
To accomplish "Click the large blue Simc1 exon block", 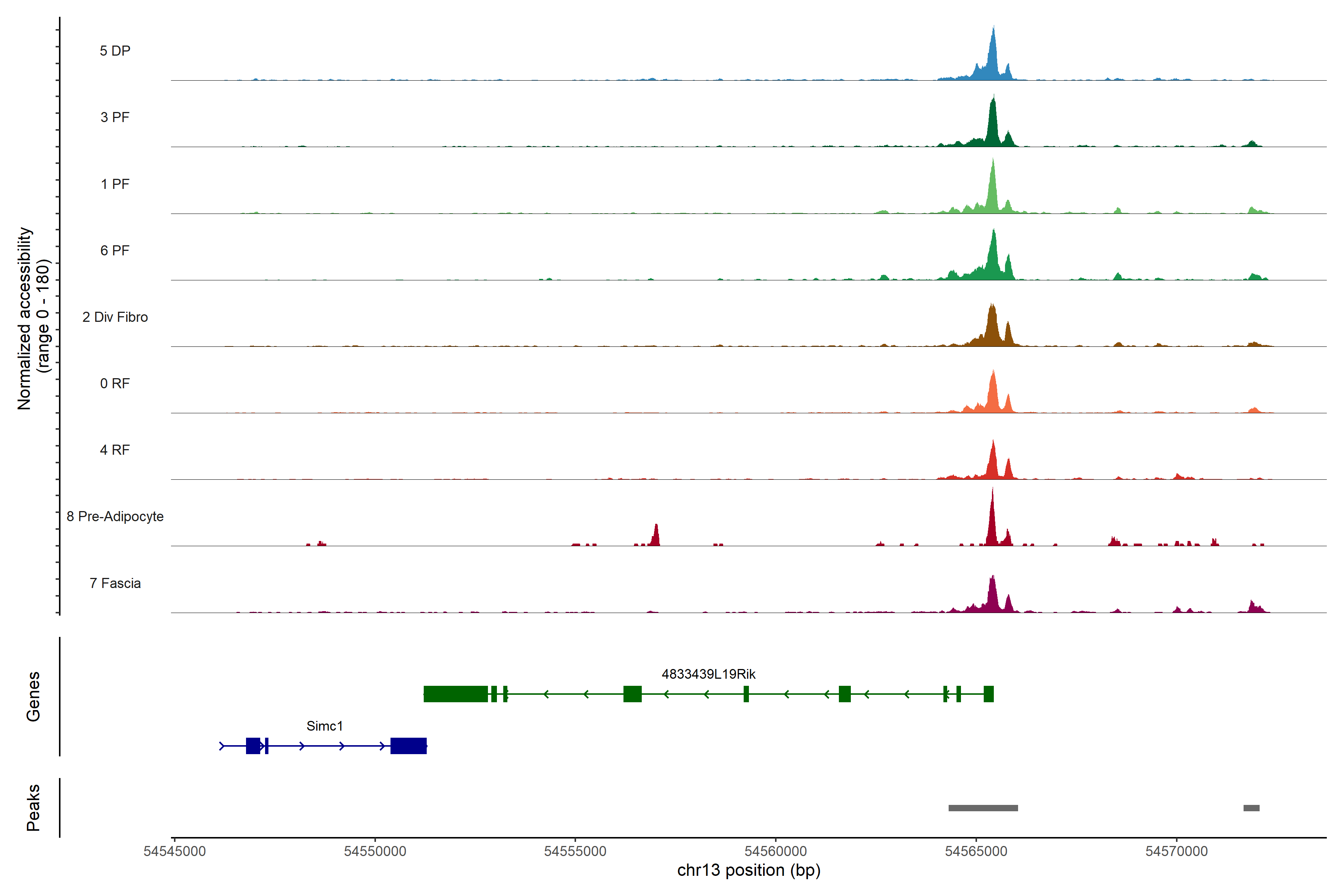I will [x=408, y=746].
